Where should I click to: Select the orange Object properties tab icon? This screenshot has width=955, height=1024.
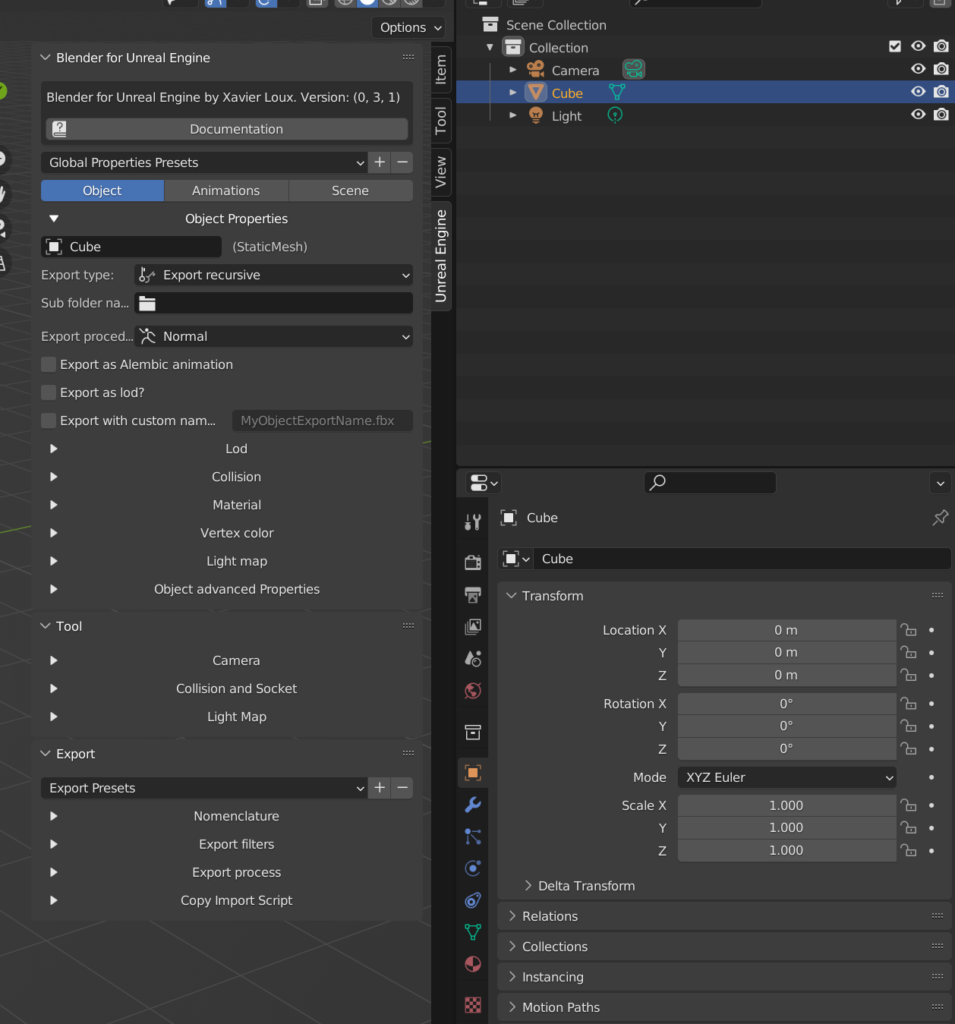tap(473, 773)
